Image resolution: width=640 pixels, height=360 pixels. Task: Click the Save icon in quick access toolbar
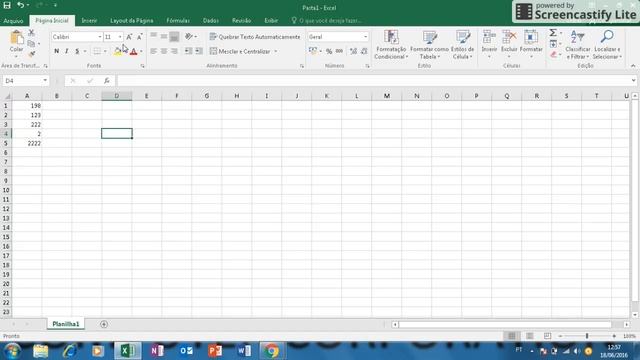pyautogui.click(x=7, y=5)
